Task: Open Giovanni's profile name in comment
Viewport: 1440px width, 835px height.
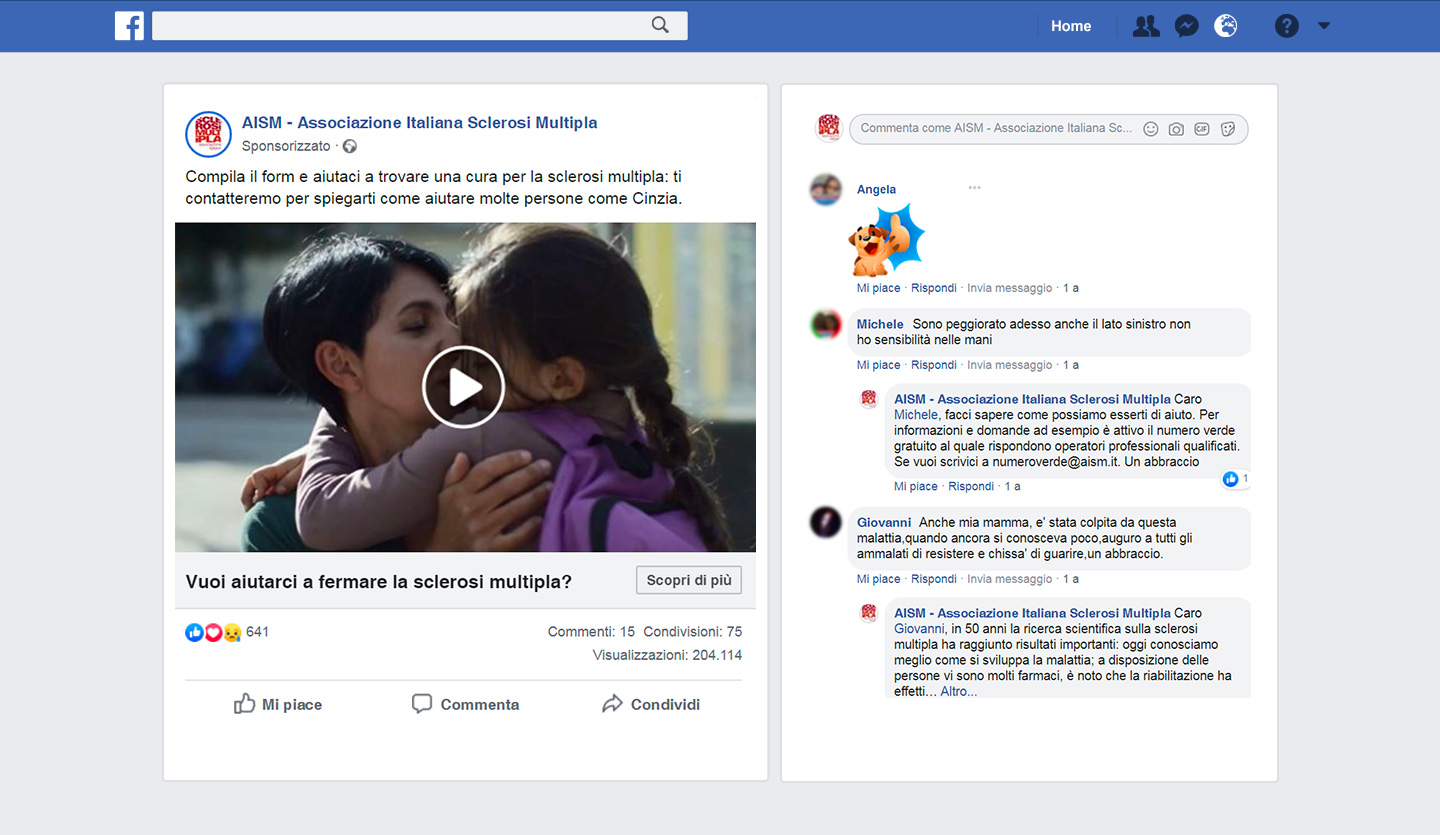Action: (884, 522)
